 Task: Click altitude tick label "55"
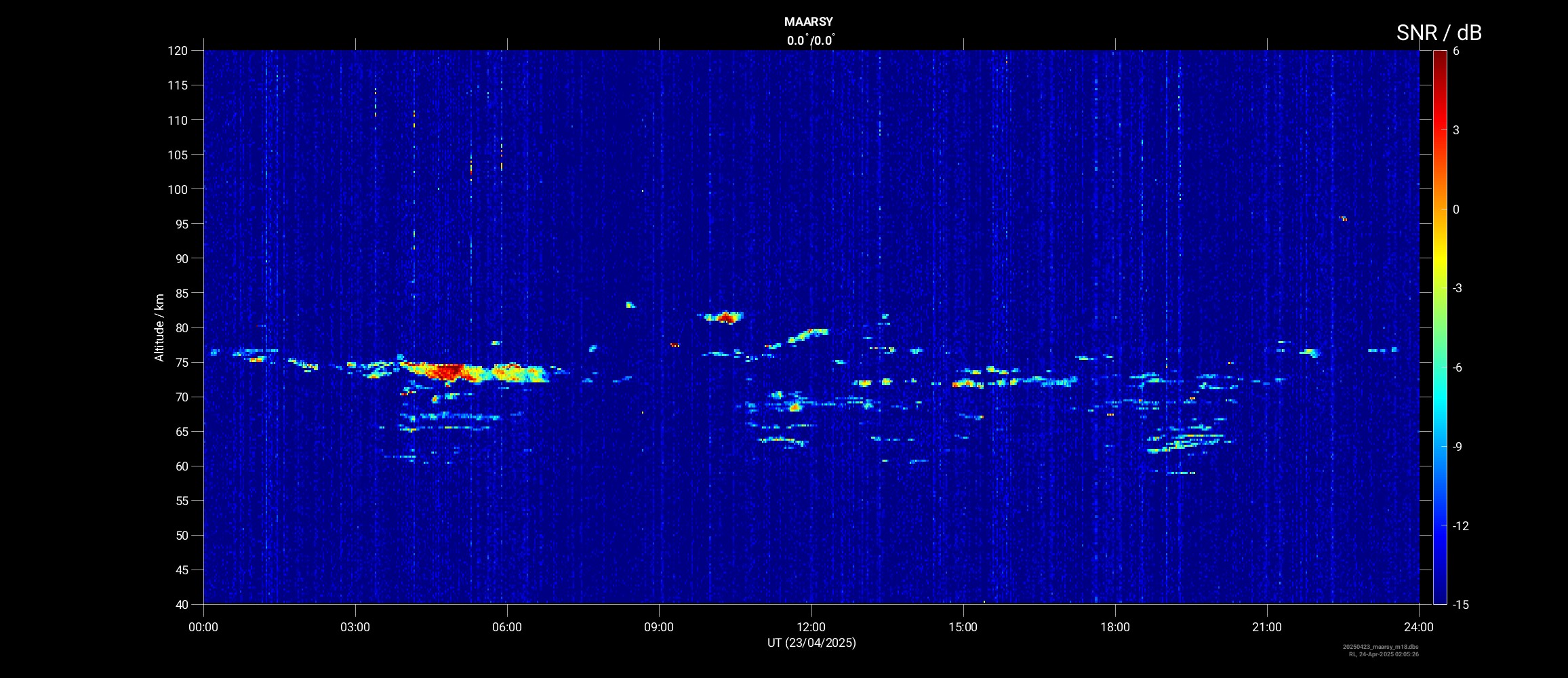tap(181, 500)
